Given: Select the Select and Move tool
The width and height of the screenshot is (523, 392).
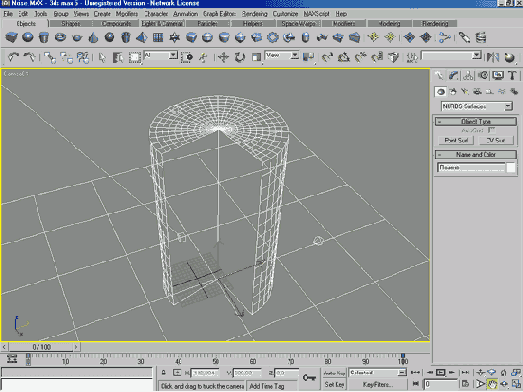Looking at the screenshot, I should [223, 57].
